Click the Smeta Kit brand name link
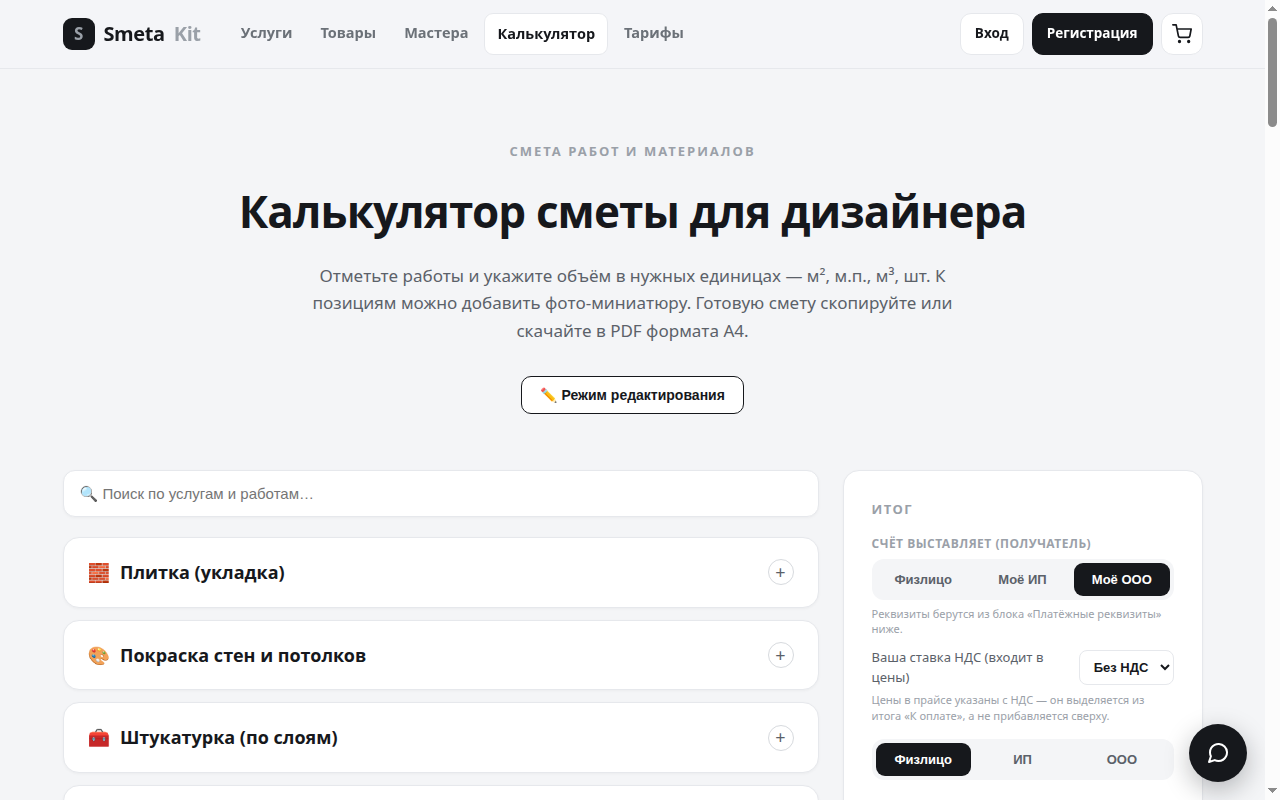This screenshot has height=800, width=1280. [152, 34]
